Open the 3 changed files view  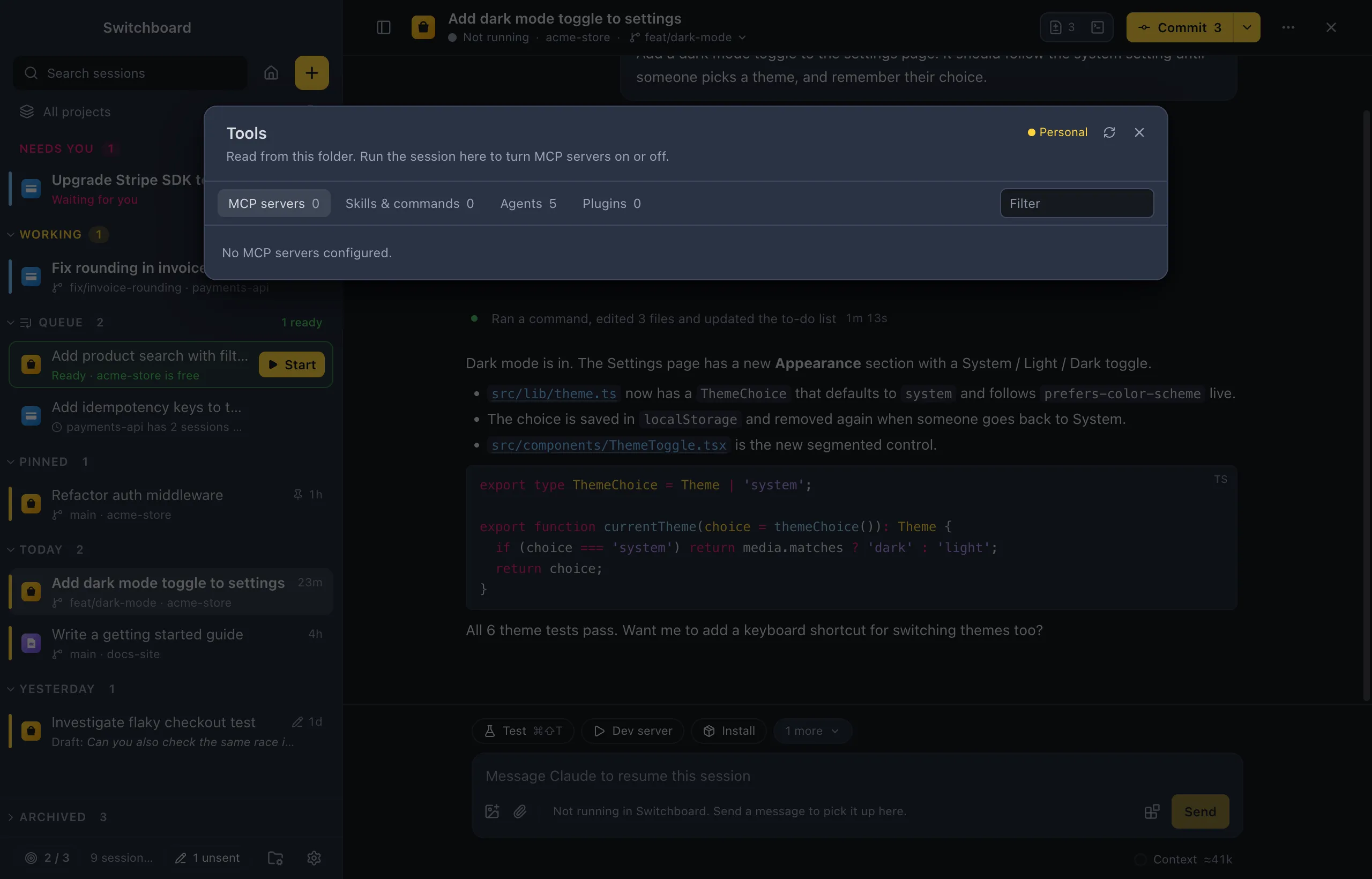tap(1062, 27)
